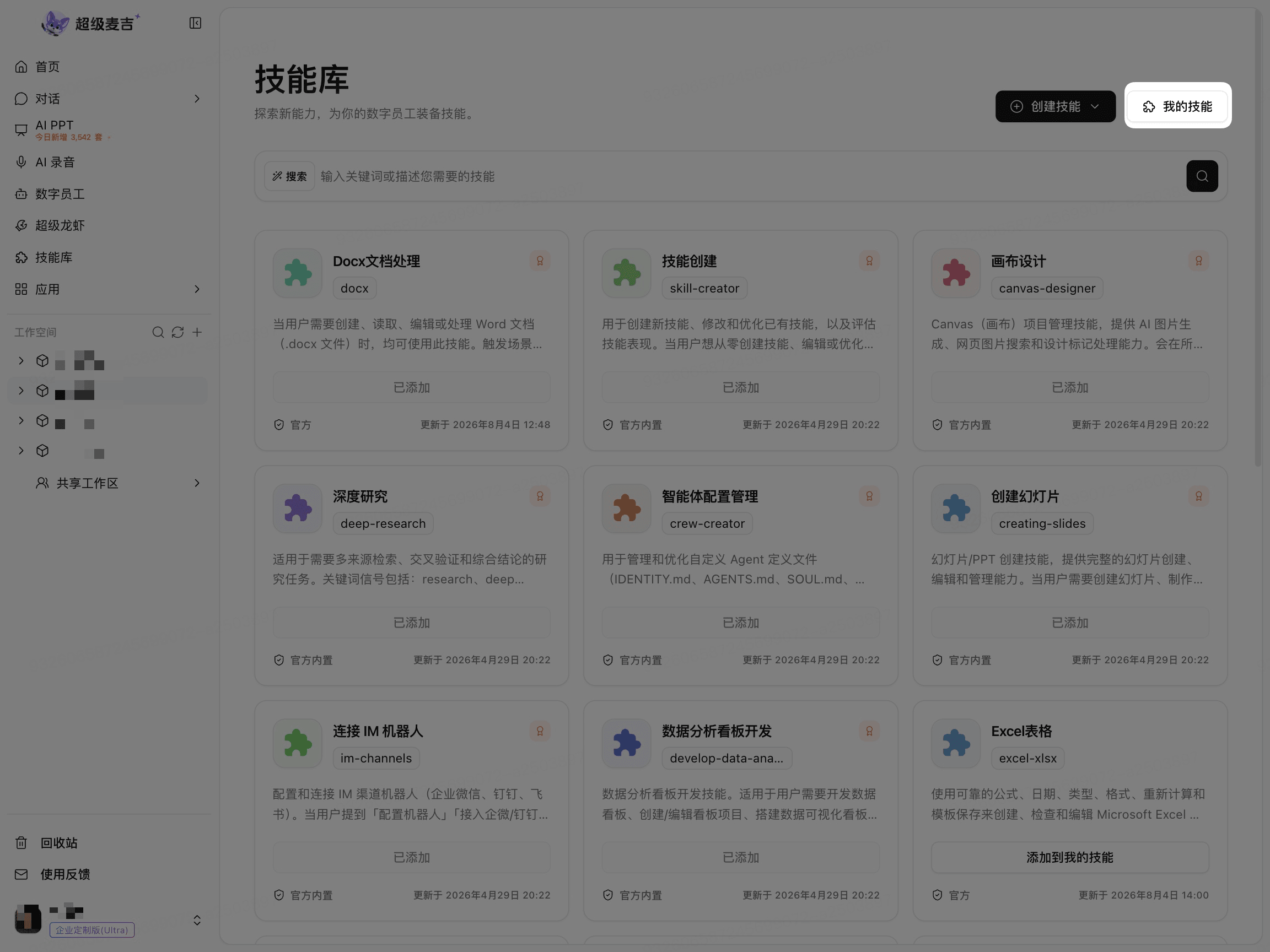Screen dimensions: 1270x952
Task: Open 超级龙虾 in sidebar
Action: [x=109, y=225]
